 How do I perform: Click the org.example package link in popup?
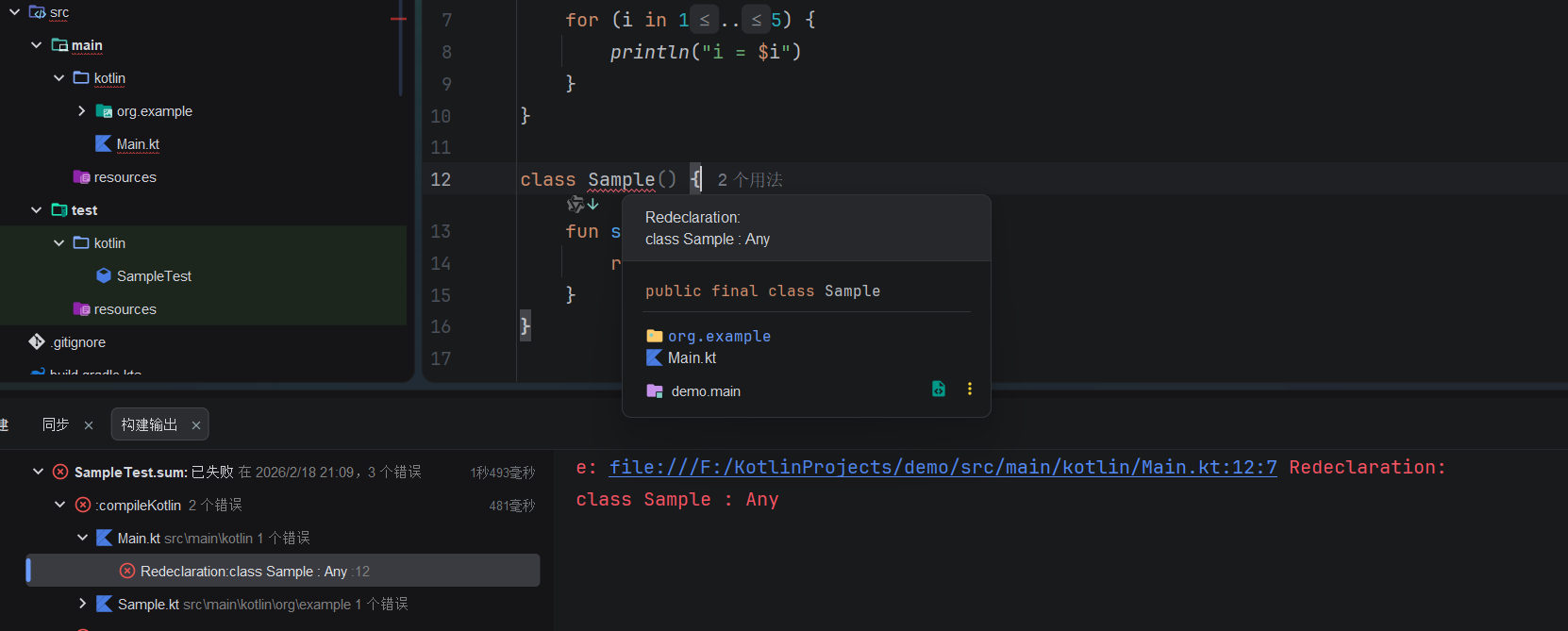[x=719, y=336]
